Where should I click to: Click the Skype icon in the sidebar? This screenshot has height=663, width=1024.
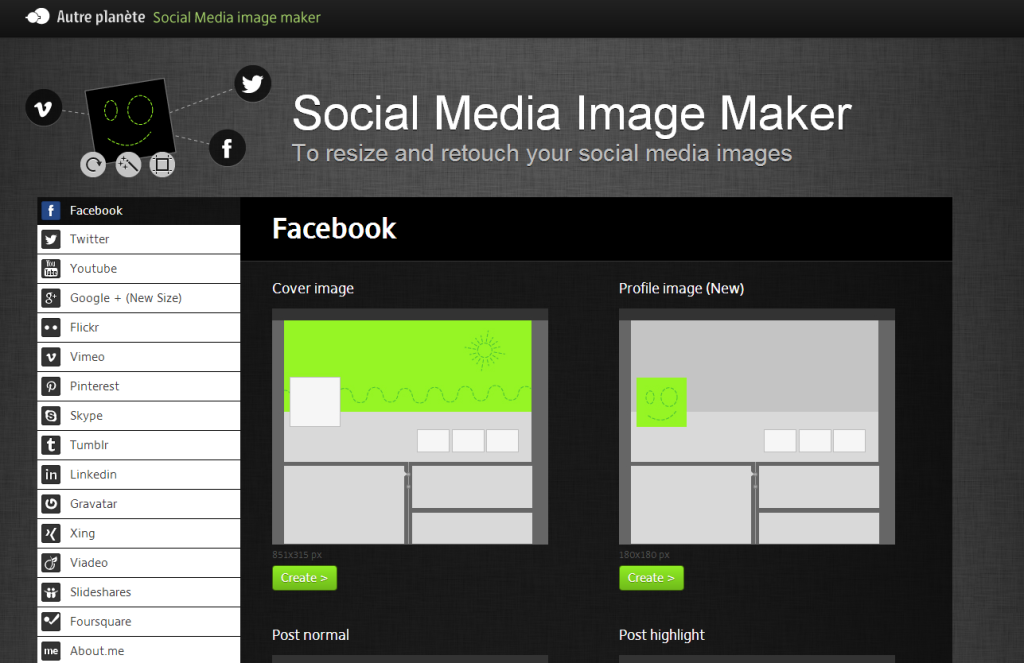point(51,415)
